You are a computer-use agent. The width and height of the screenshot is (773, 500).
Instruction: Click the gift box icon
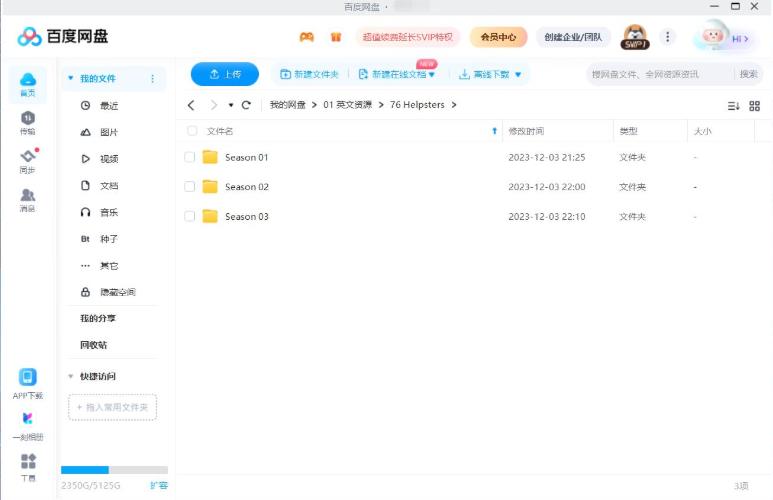pos(336,37)
